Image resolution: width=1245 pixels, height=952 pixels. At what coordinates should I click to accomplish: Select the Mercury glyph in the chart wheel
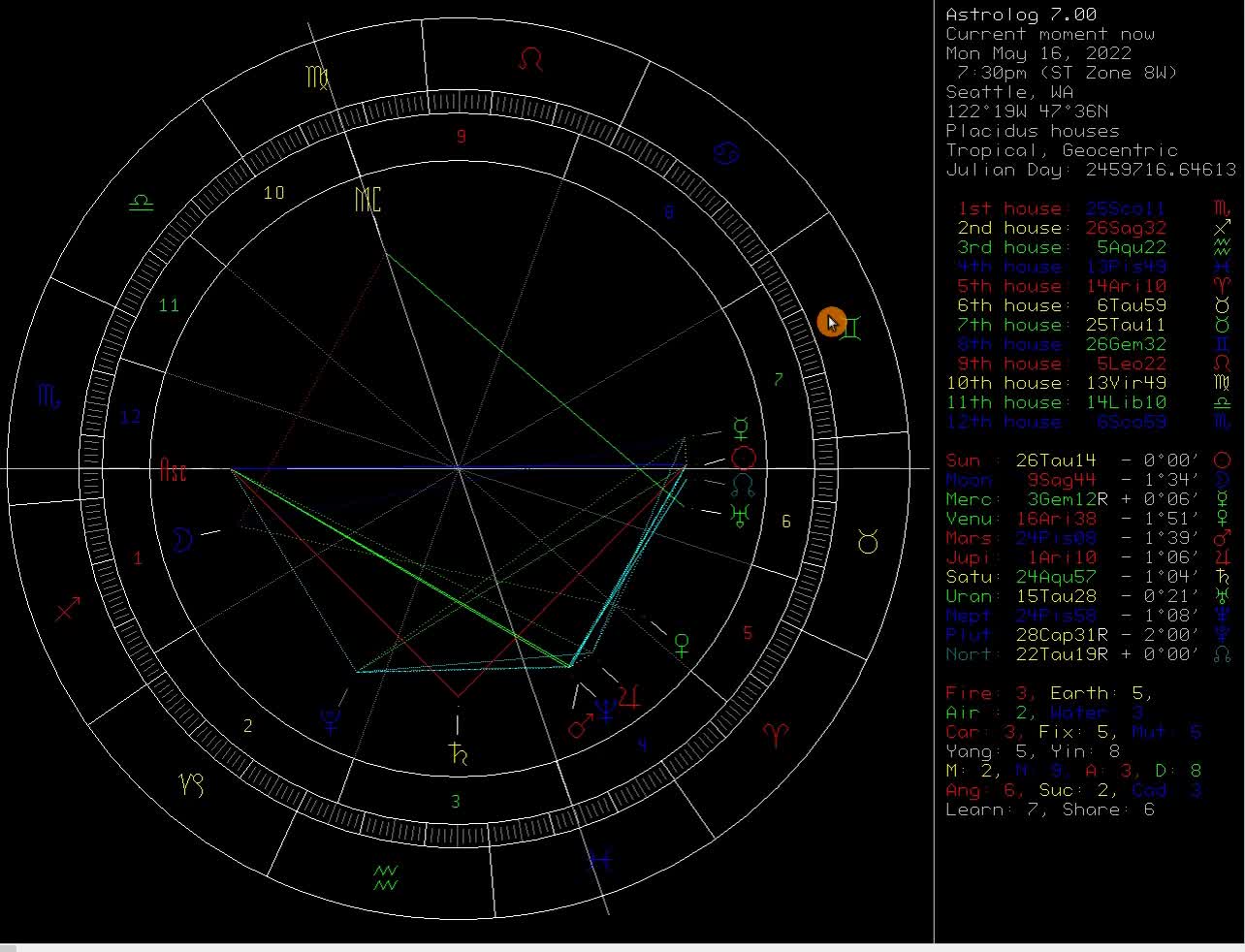[x=741, y=428]
